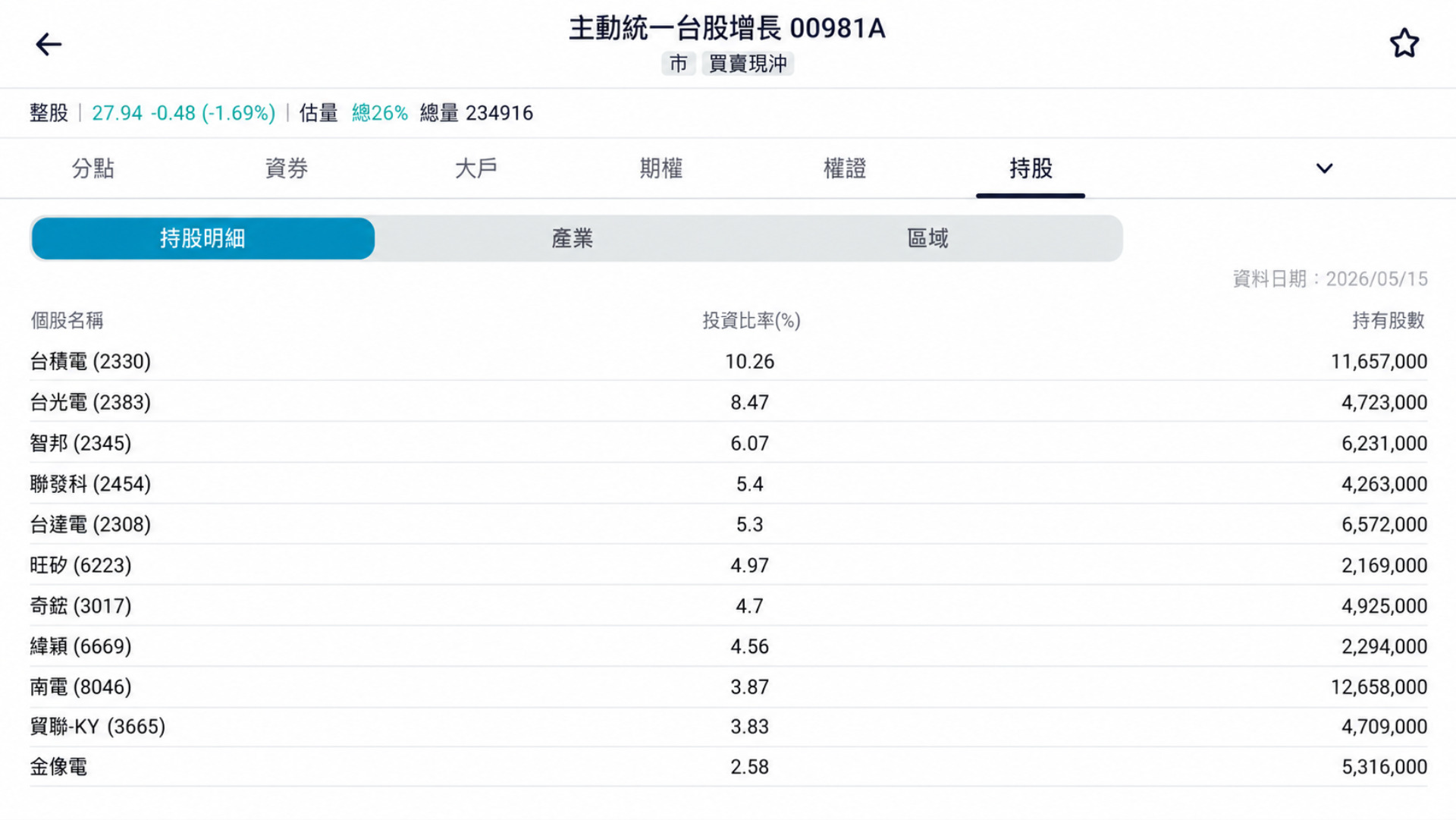This screenshot has height=820, width=1456.
Task: Select the 大戶 tab
Action: 476,168
